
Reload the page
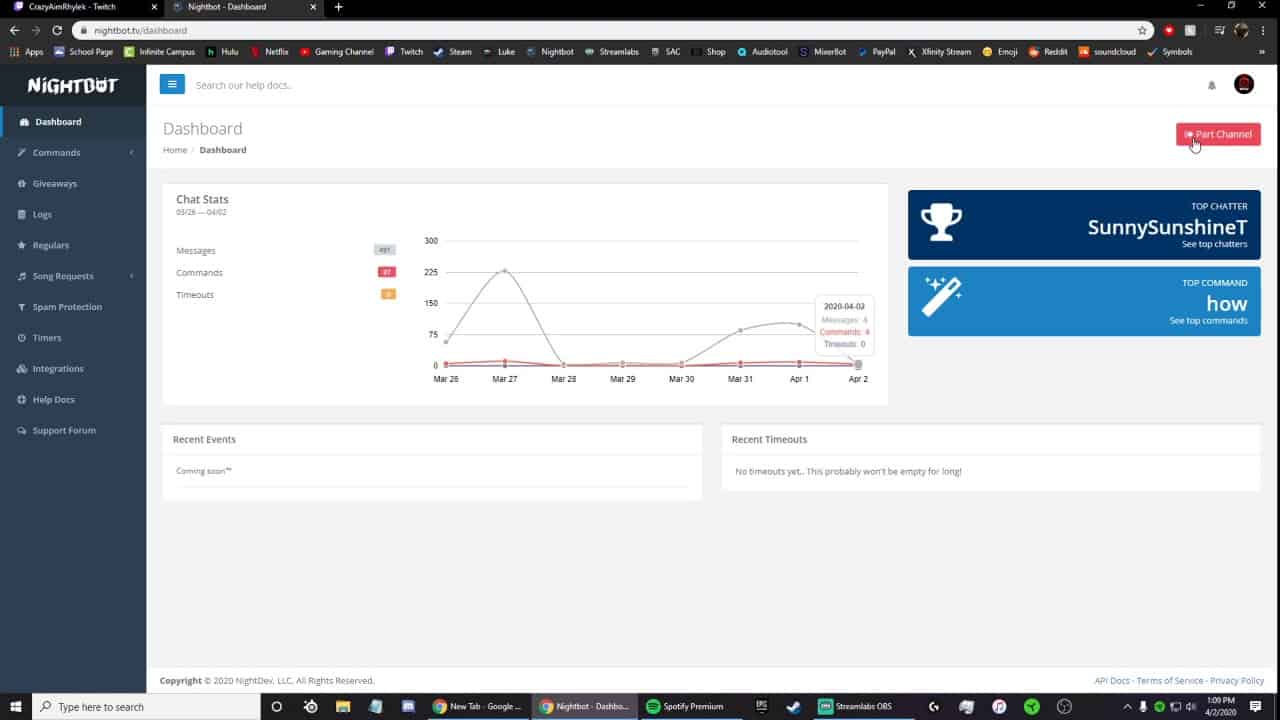[57, 31]
